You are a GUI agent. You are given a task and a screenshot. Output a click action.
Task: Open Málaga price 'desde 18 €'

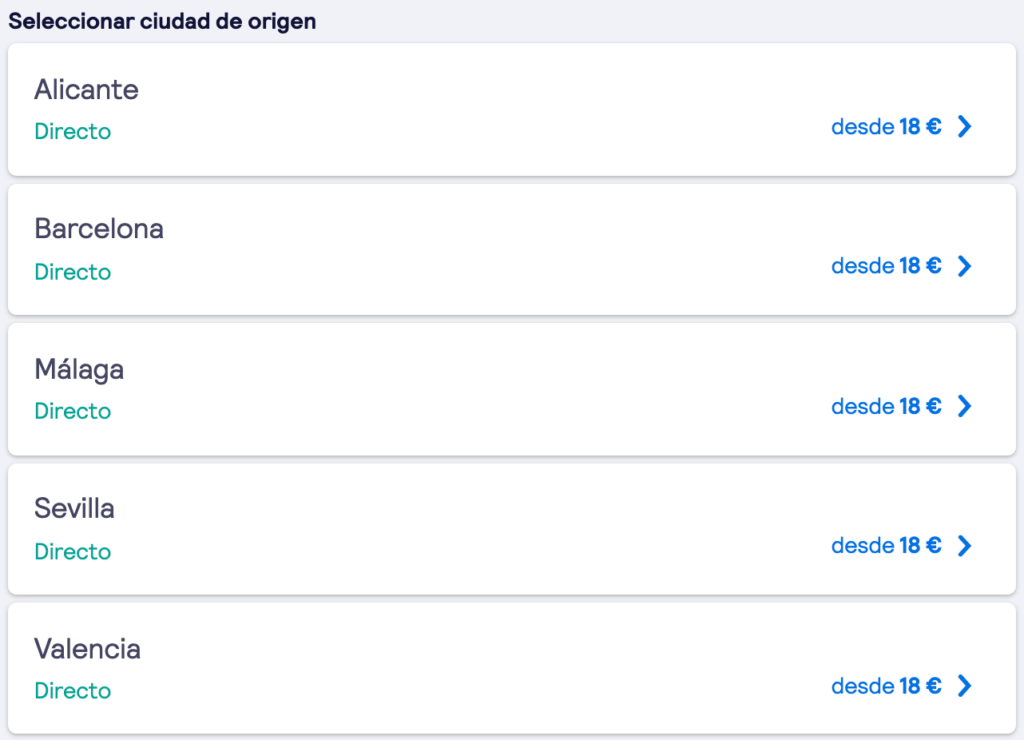(886, 406)
